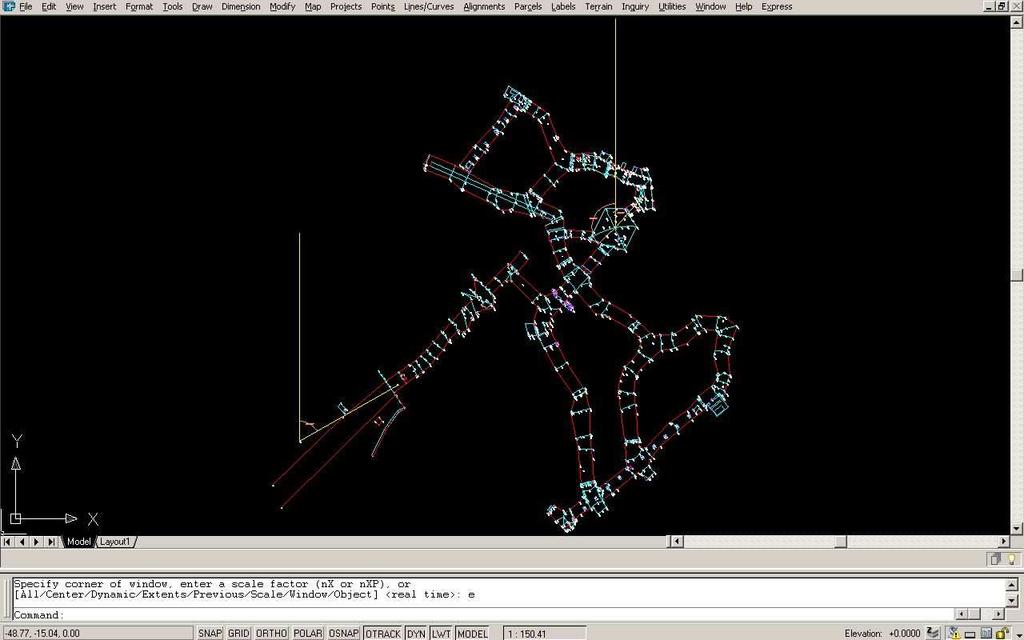This screenshot has width=1024, height=640.
Task: Click the yellow padlock toolbar lock icon
Action: coord(1002,633)
